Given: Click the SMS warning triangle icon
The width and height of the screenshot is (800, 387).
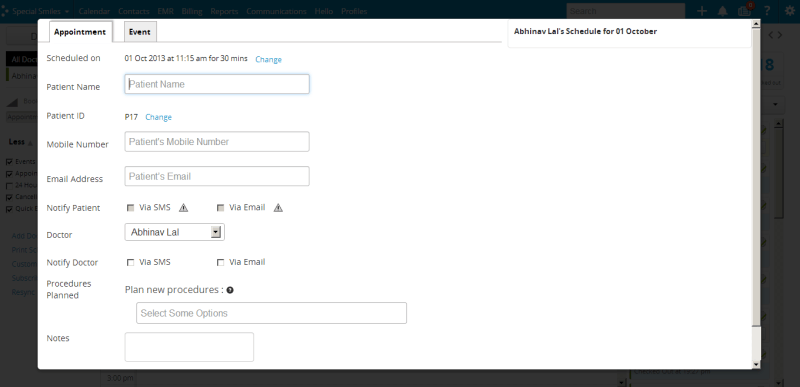Looking at the screenshot, I should click(x=183, y=208).
